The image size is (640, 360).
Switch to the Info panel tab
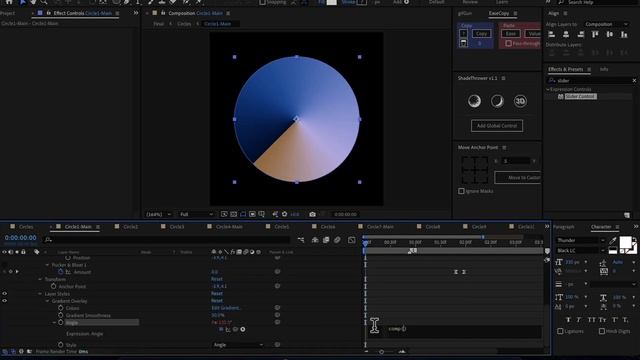[x=604, y=69]
